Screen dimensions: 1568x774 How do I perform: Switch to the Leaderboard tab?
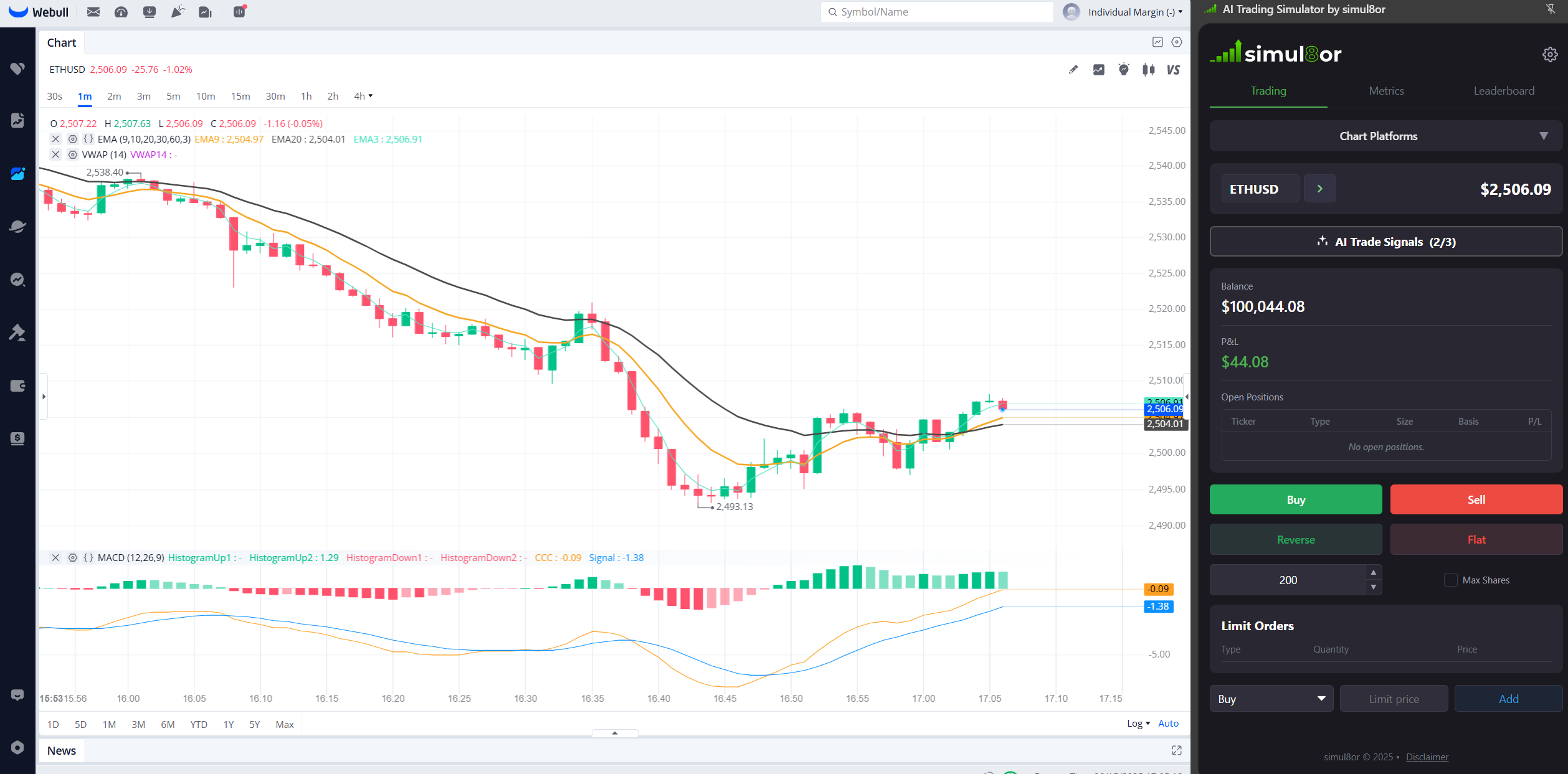point(1504,91)
